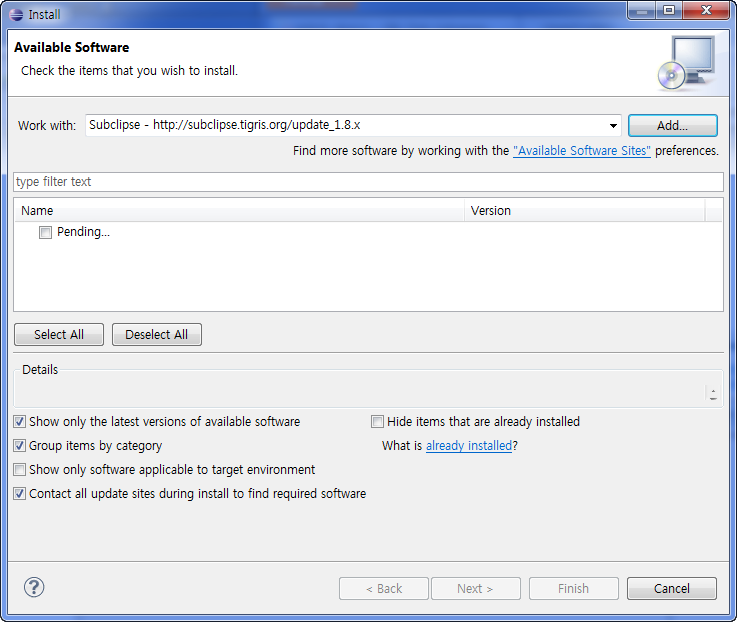Click the help question mark icon

click(34, 587)
